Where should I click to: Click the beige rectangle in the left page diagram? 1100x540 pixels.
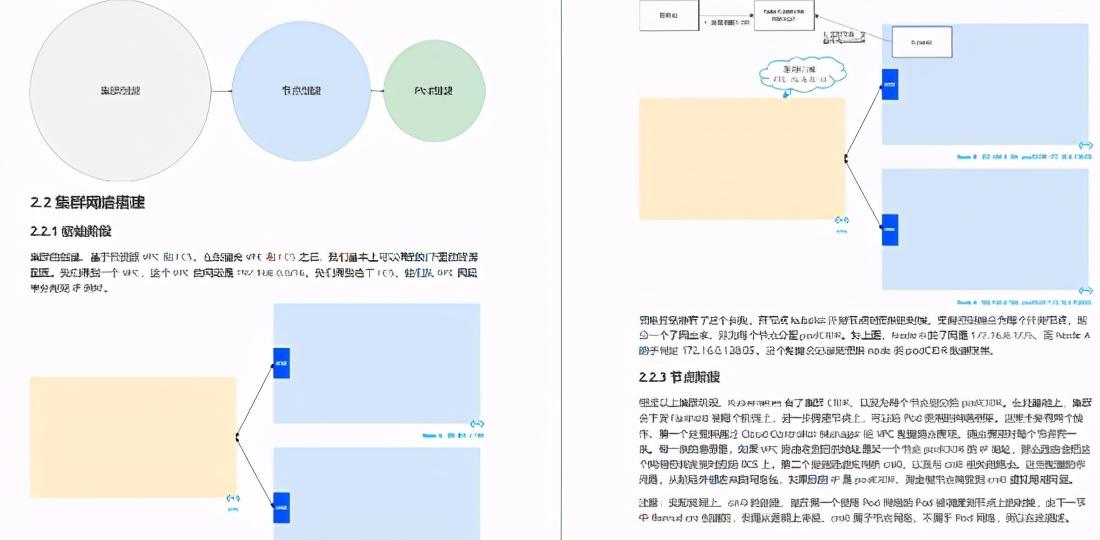point(133,437)
